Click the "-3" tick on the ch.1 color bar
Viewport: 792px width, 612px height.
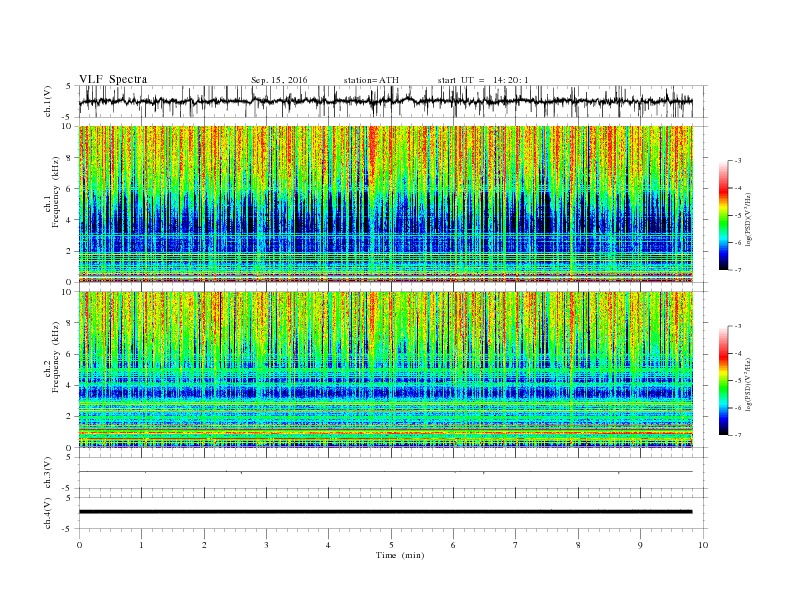tap(738, 161)
